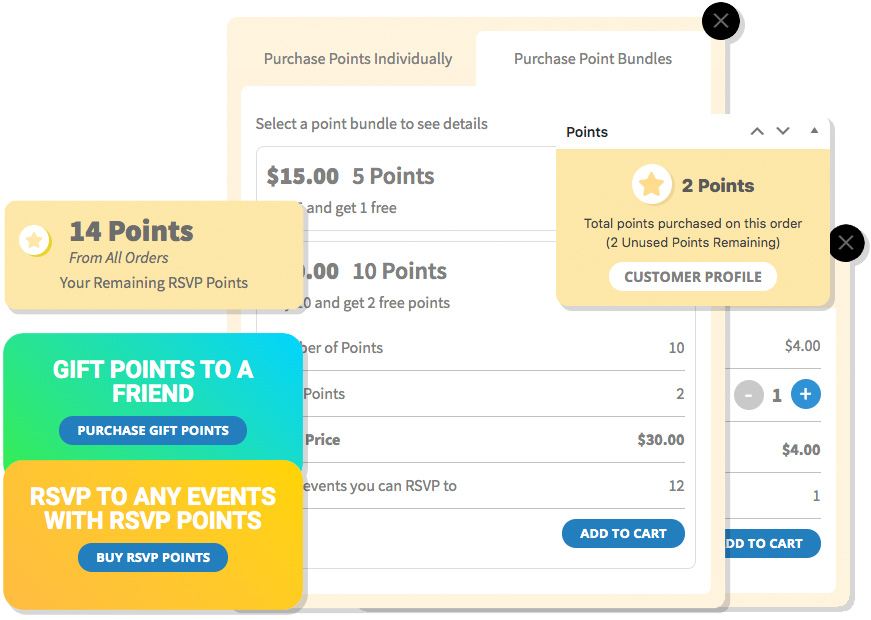Collapse Points panel using small triangle arrow
Image resolution: width=871 pixels, height=620 pixels.
[x=814, y=131]
